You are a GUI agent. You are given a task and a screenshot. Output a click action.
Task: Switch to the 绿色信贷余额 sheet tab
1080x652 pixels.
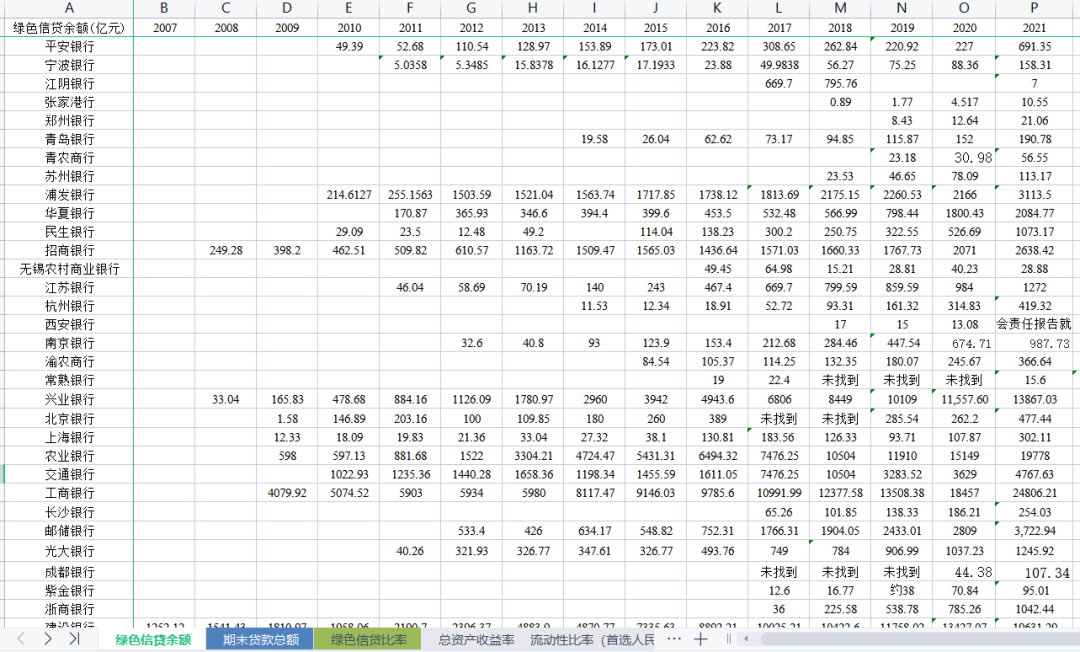tap(153, 640)
